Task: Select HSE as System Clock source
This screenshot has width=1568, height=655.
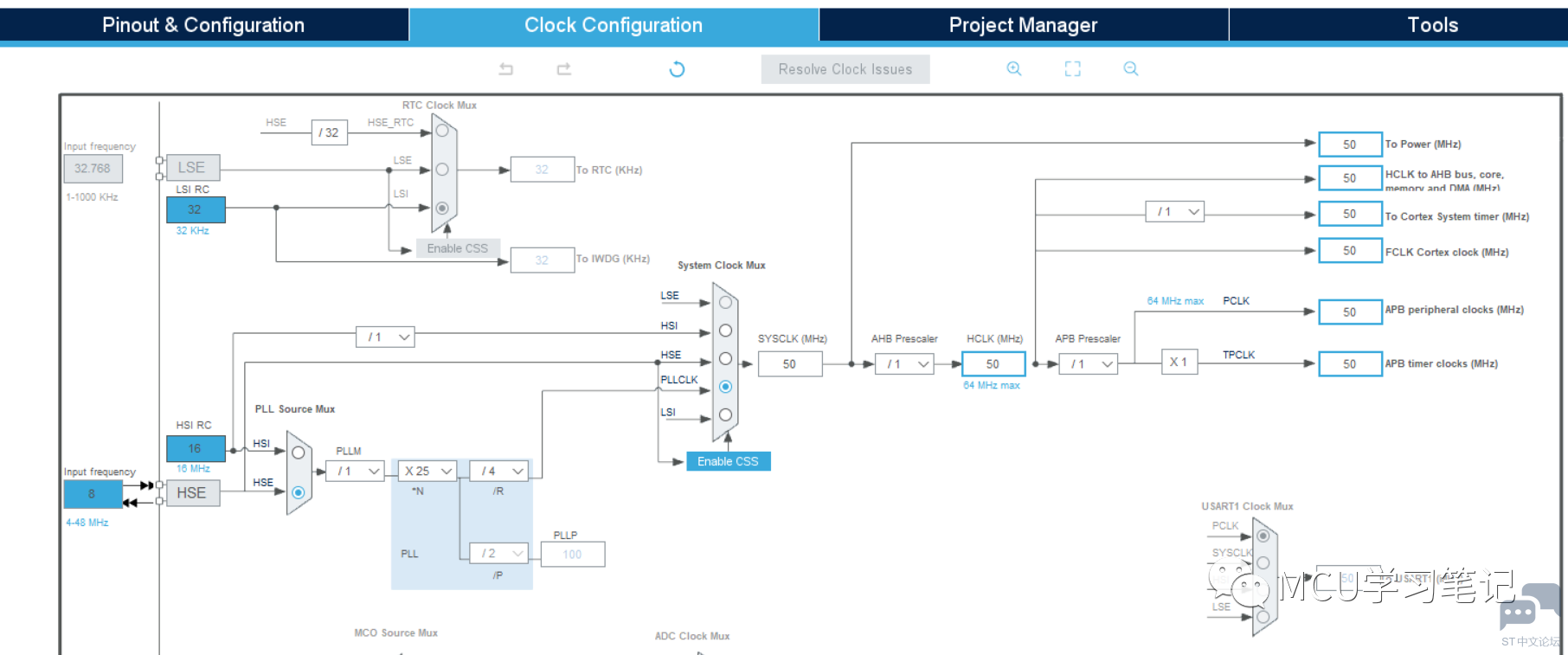Action: 725,358
